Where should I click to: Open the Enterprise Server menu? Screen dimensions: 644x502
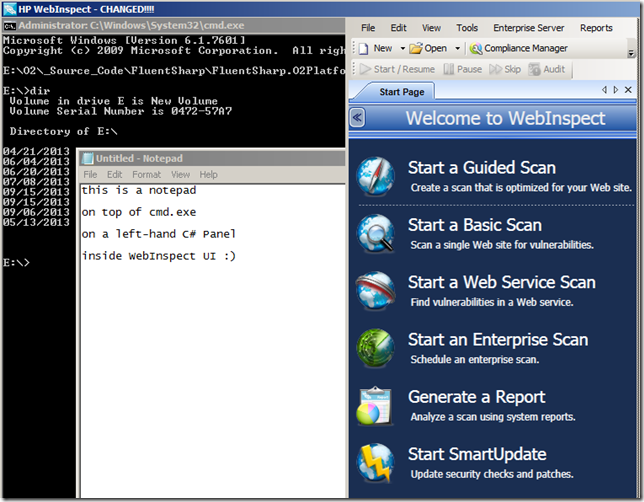point(527,28)
